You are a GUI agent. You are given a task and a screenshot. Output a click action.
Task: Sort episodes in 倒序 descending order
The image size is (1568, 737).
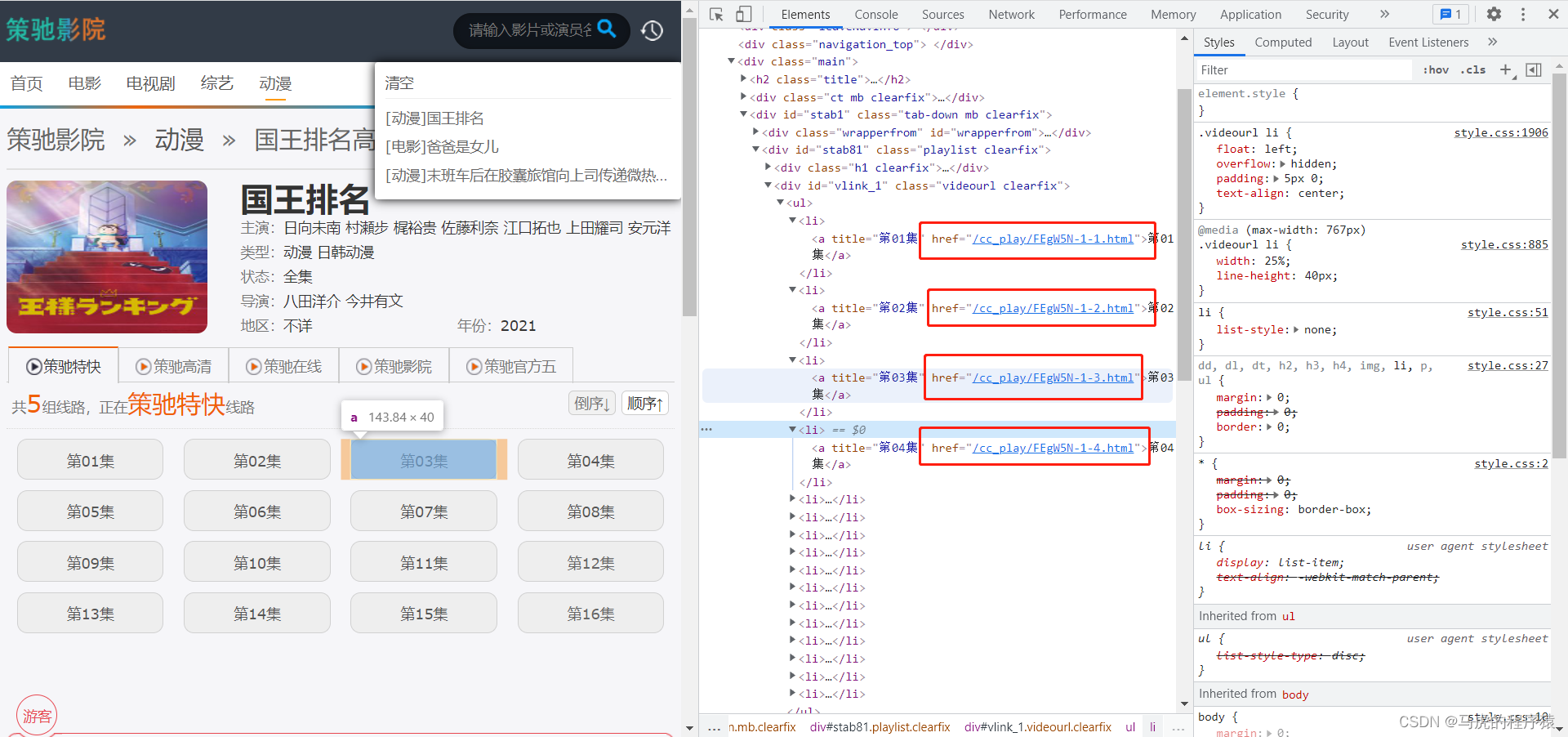tap(592, 404)
